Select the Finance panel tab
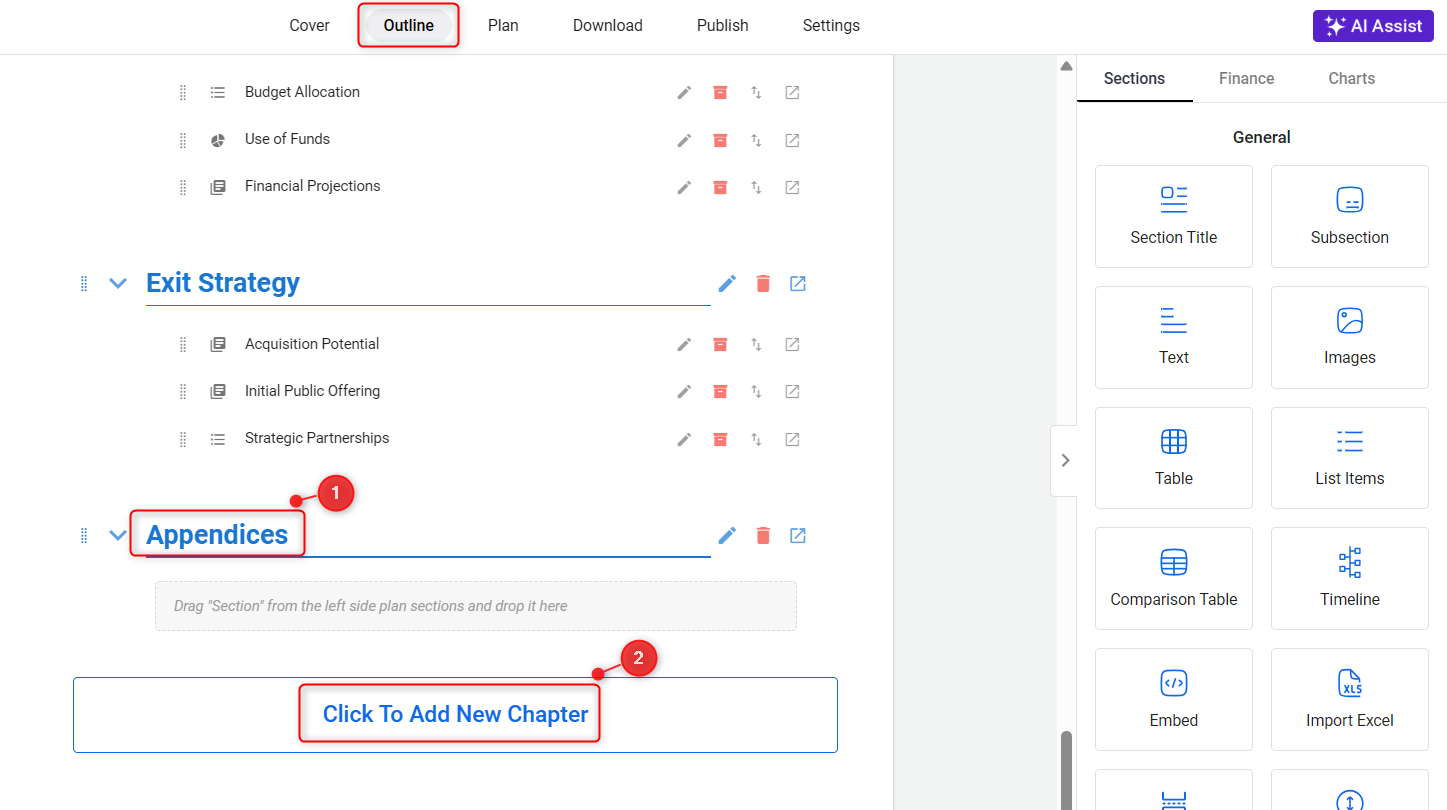This screenshot has width=1447, height=810. coord(1247,78)
